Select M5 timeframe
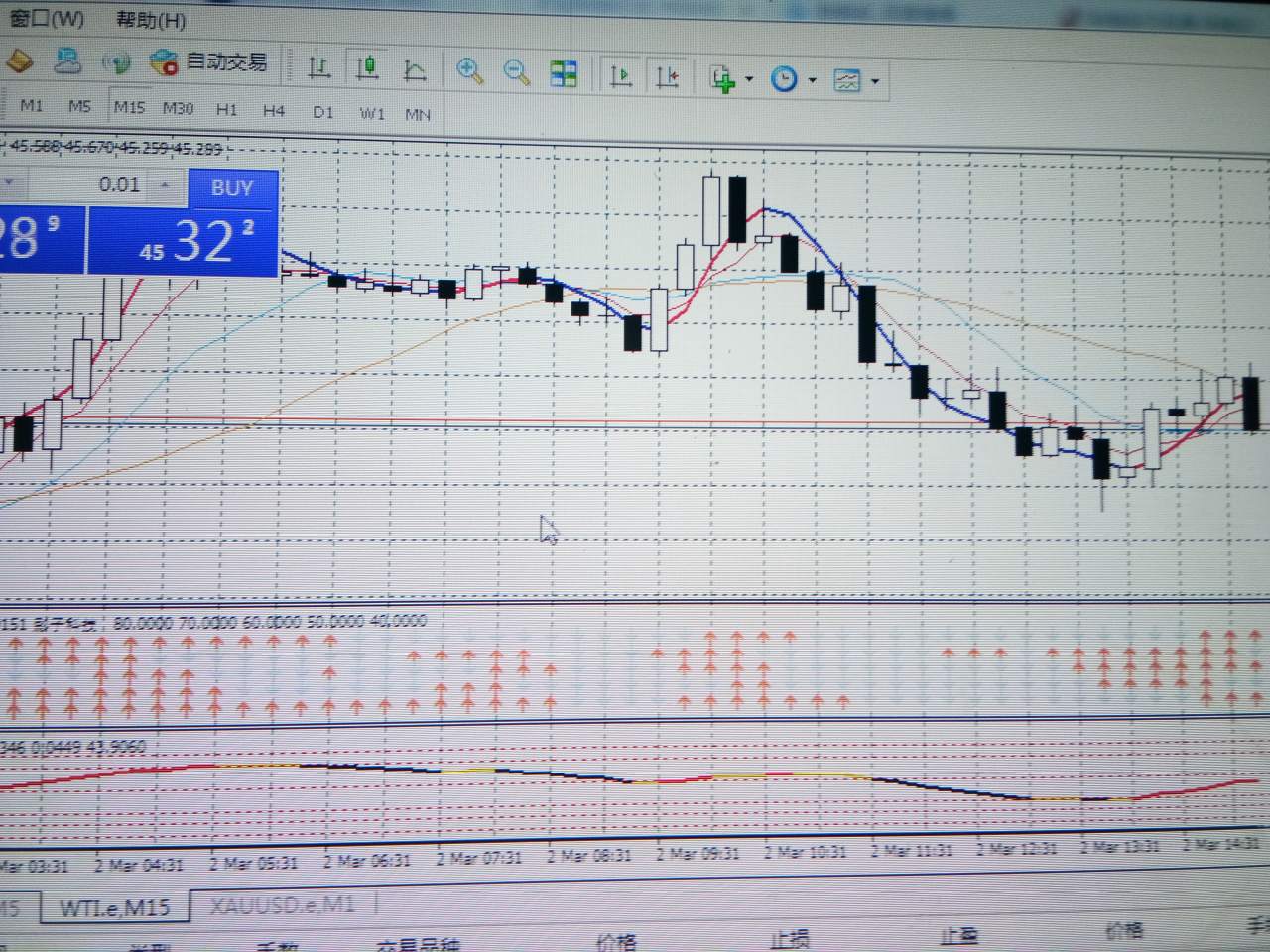Viewport: 1270px width, 952px height. (x=79, y=106)
